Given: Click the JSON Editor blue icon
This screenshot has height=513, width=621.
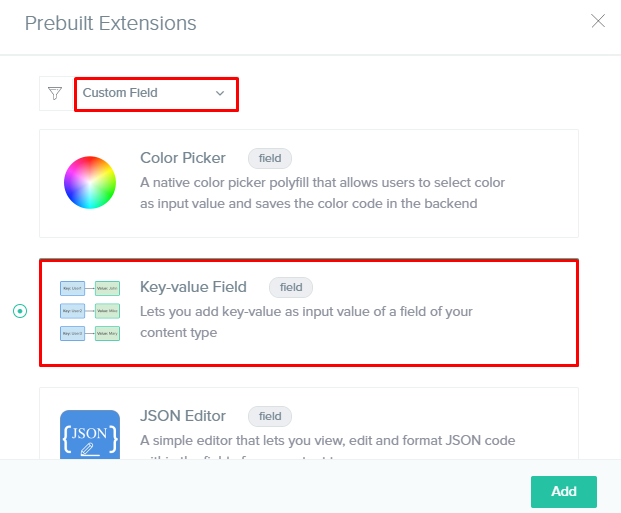Looking at the screenshot, I should tap(90, 435).
